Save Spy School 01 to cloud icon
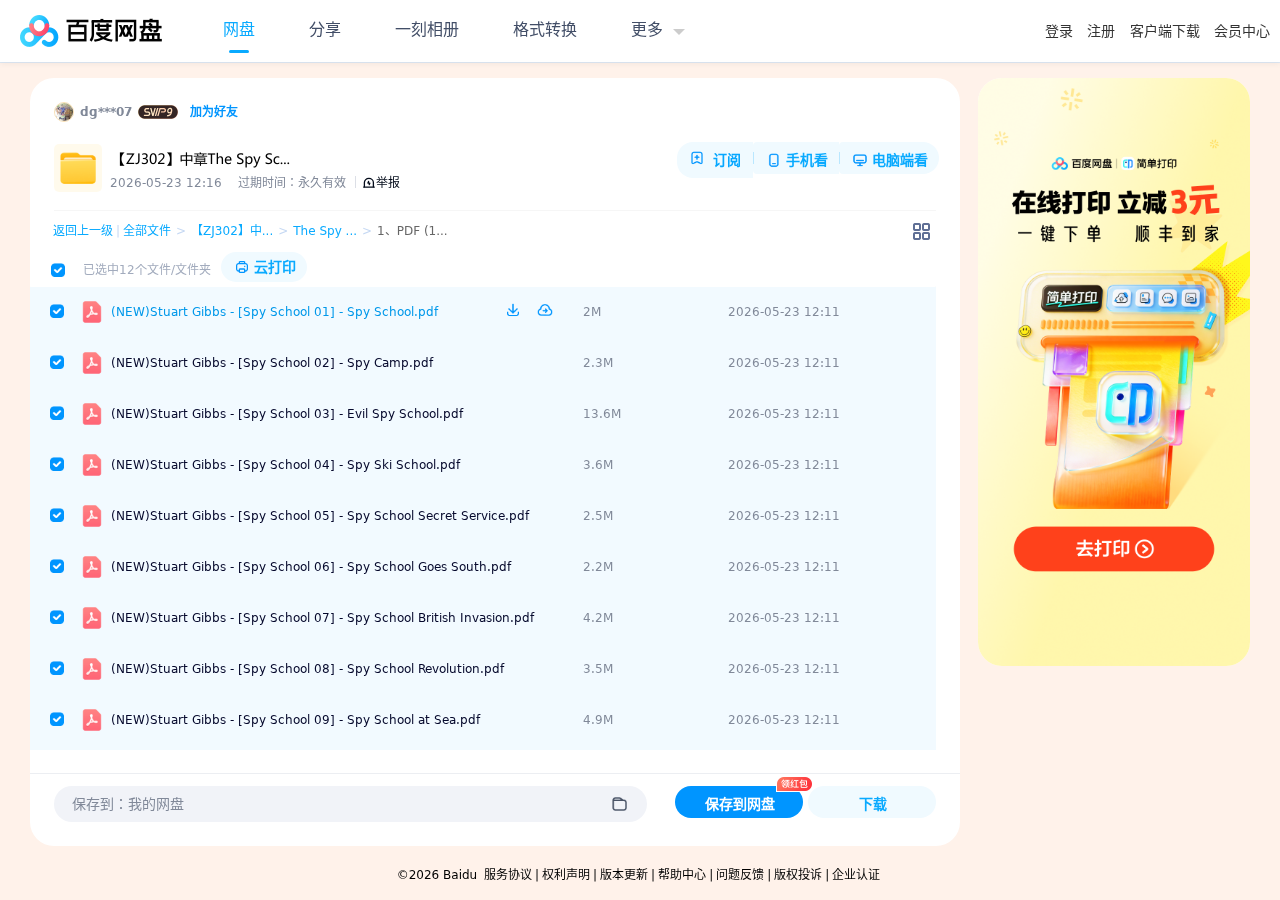 coord(545,311)
